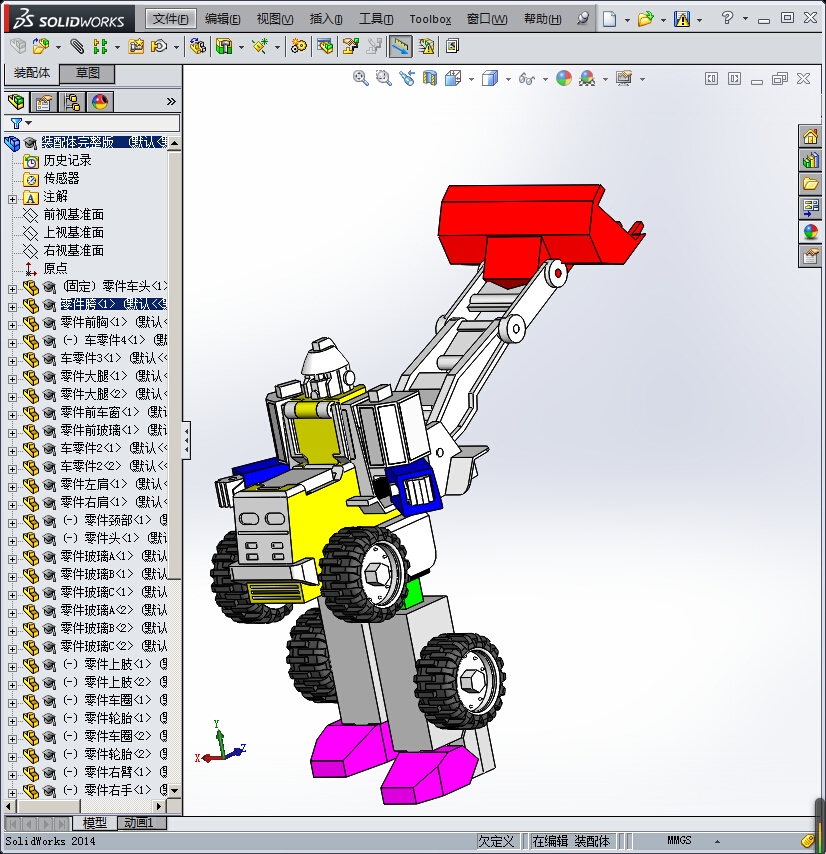Open DisplayManager tab icon

click(x=100, y=102)
